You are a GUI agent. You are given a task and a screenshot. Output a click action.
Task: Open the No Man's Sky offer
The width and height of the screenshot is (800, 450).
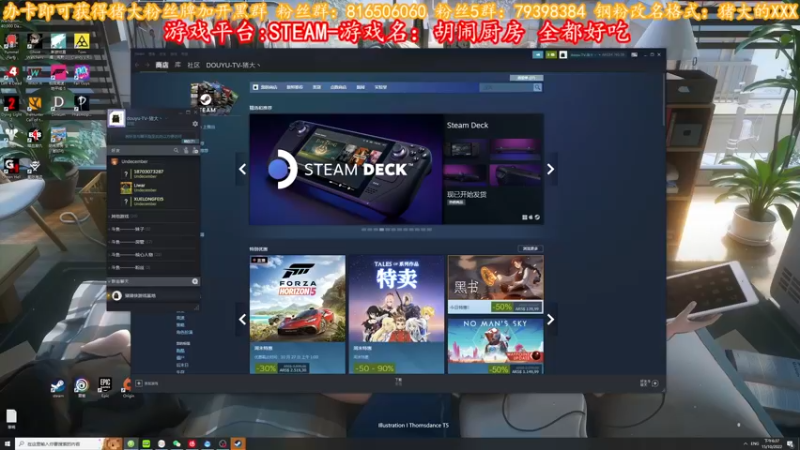pos(495,346)
